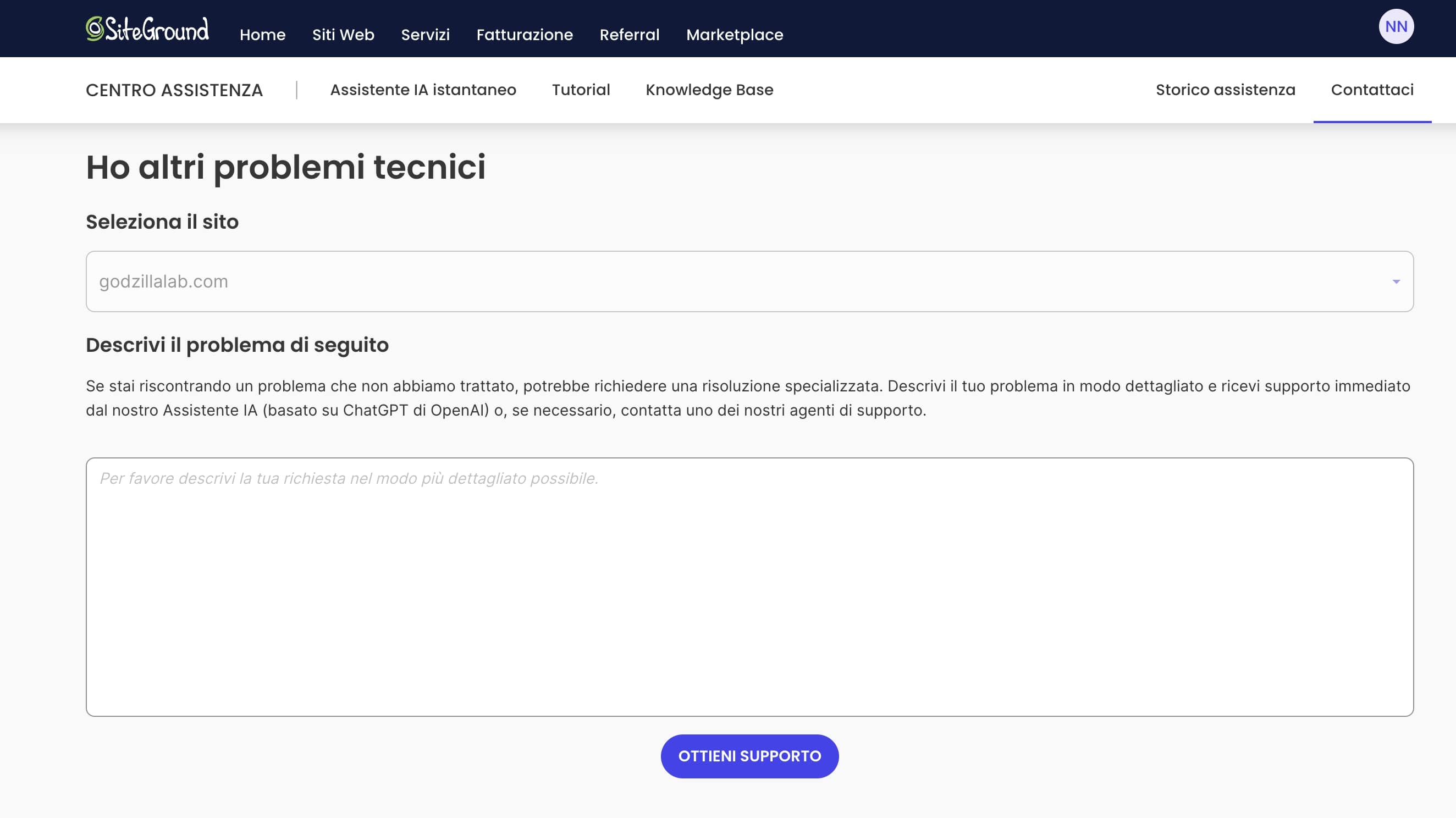The image size is (1456, 818).
Task: Navigate to Fatturazione
Action: [x=524, y=35]
